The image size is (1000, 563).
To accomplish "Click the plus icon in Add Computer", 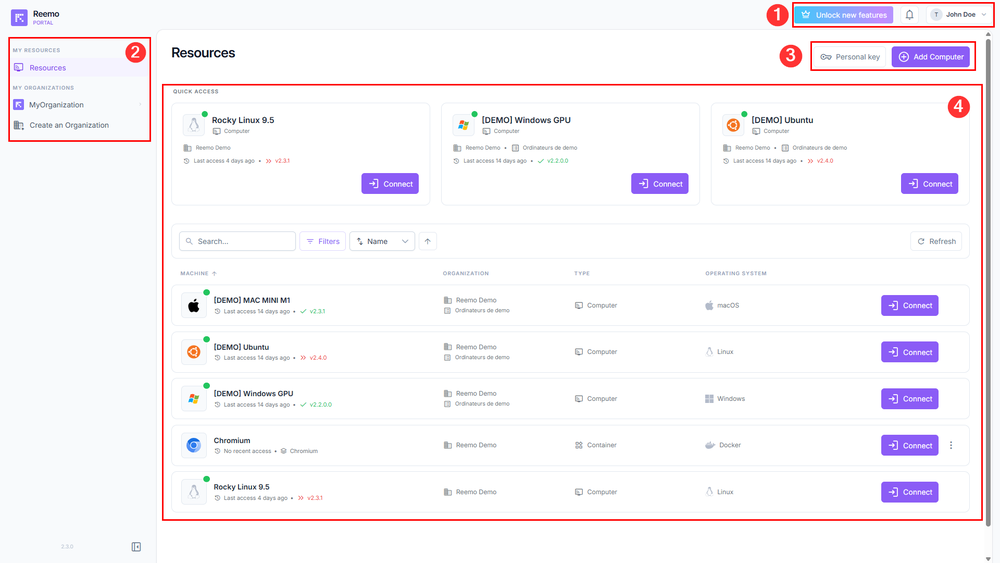I will (x=904, y=57).
